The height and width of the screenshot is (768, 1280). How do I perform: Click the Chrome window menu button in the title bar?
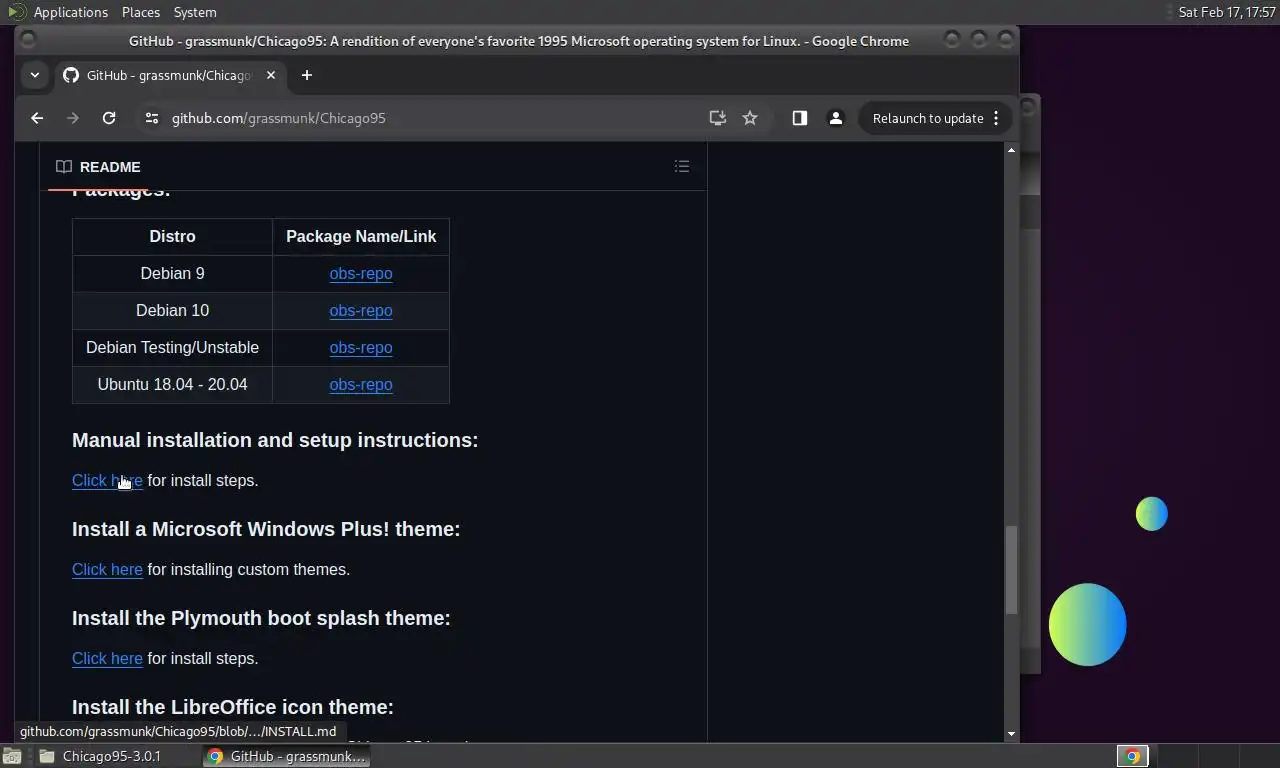pyautogui.click(x=28, y=40)
